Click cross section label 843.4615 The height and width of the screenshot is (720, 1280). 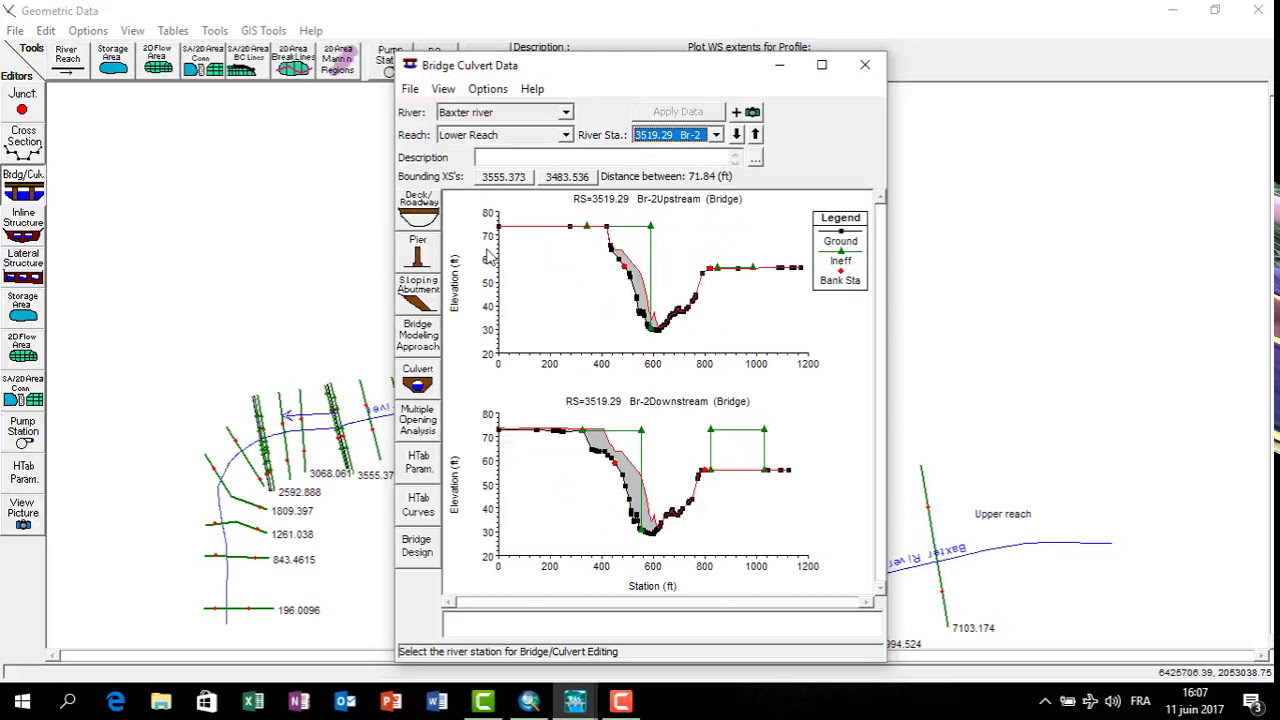point(294,560)
